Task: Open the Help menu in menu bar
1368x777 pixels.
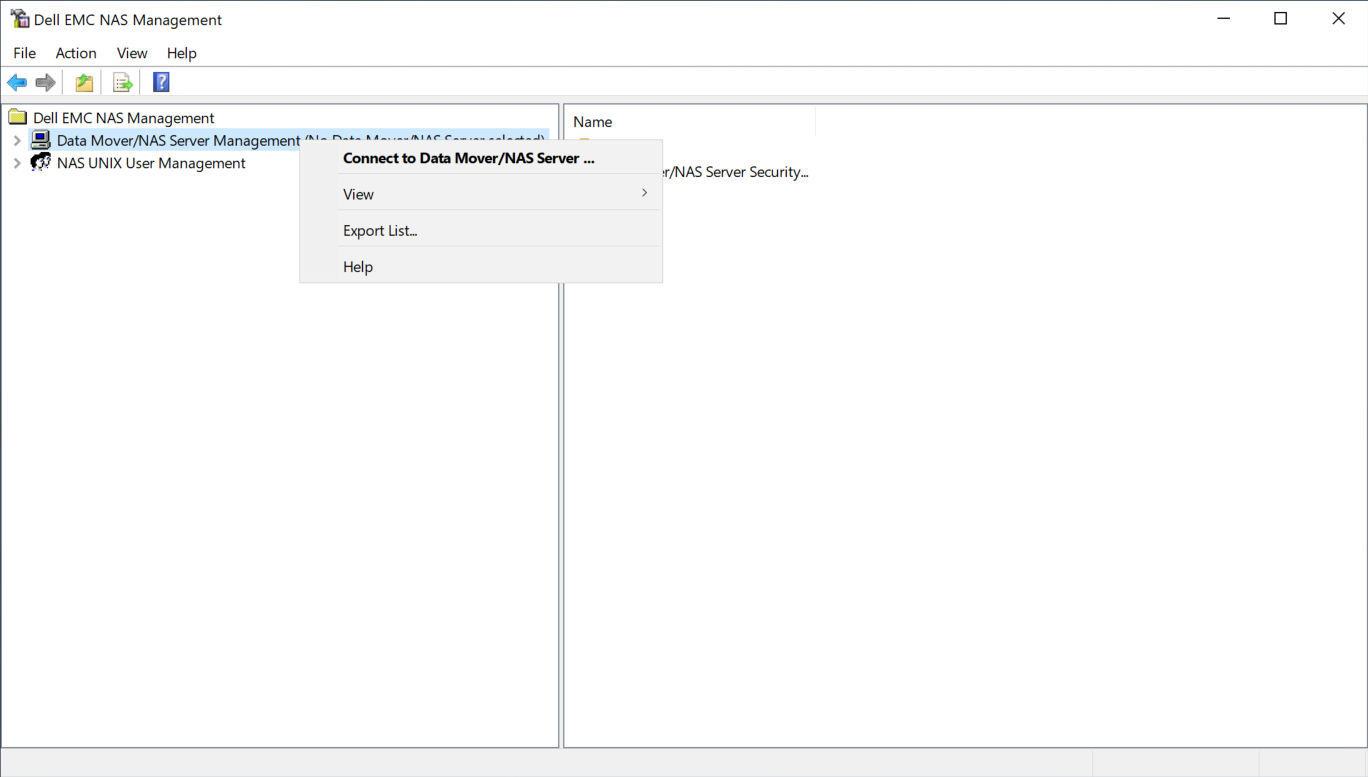Action: tap(182, 53)
